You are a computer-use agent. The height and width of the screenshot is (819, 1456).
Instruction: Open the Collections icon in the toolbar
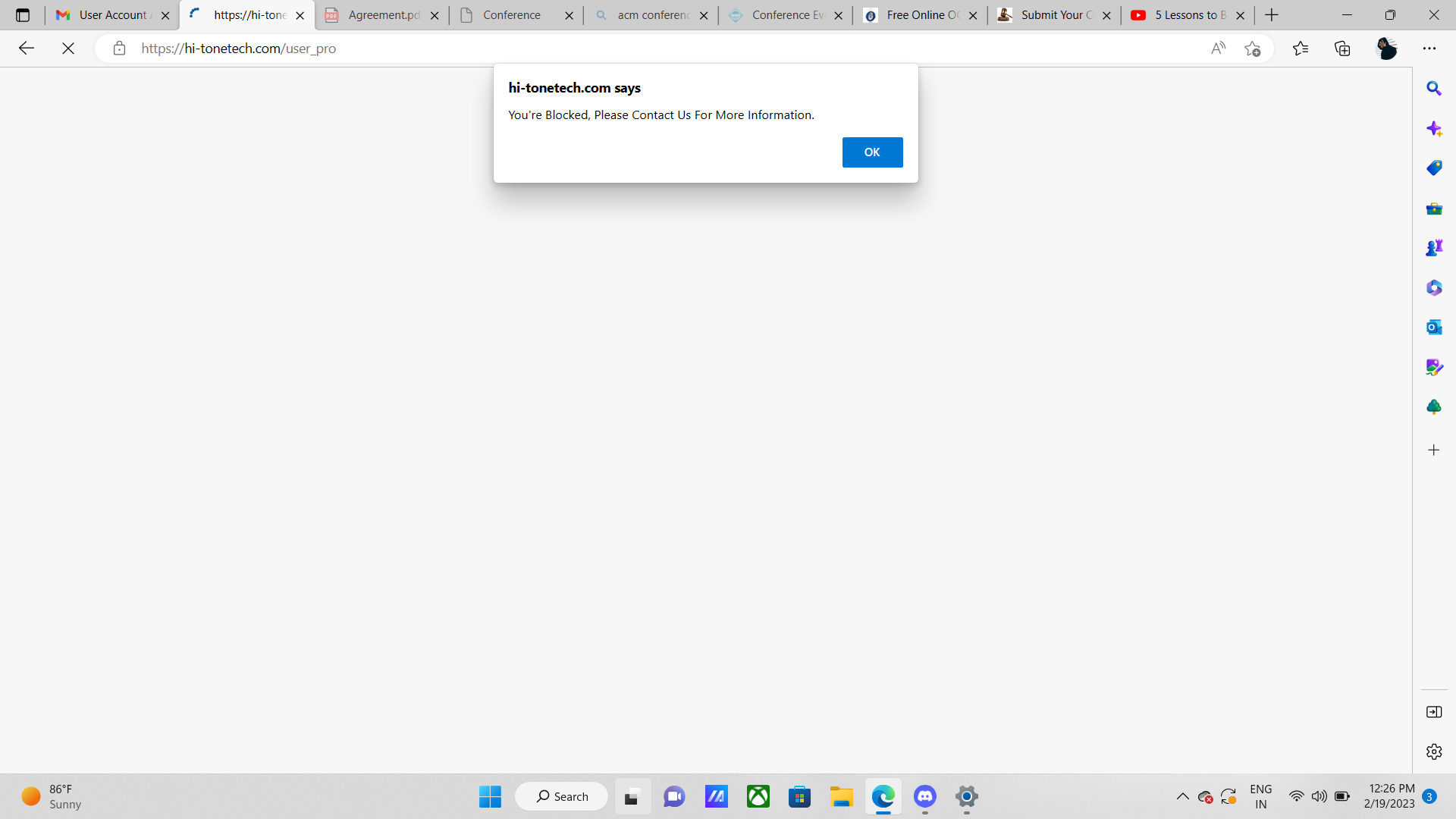(1342, 49)
